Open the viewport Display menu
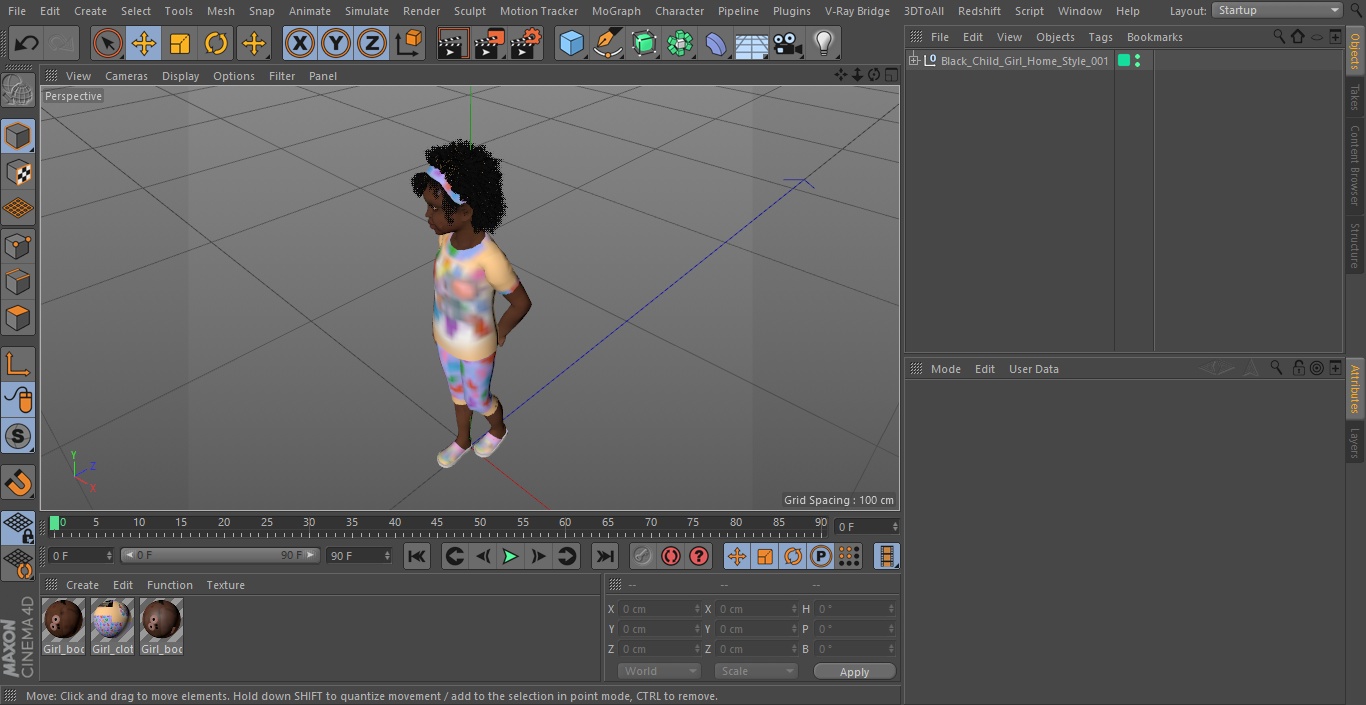1366x705 pixels. (180, 76)
